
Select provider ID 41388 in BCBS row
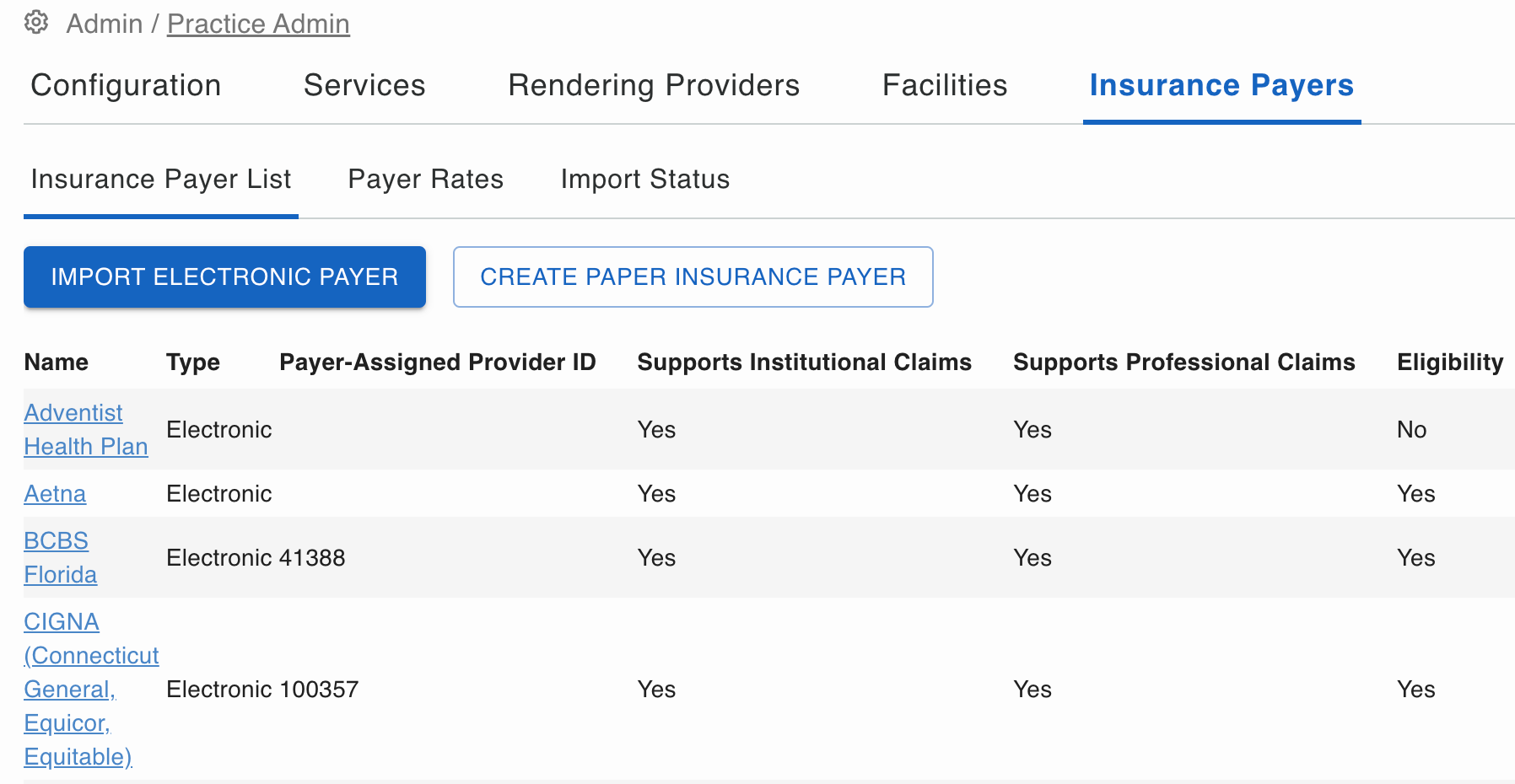point(312,557)
